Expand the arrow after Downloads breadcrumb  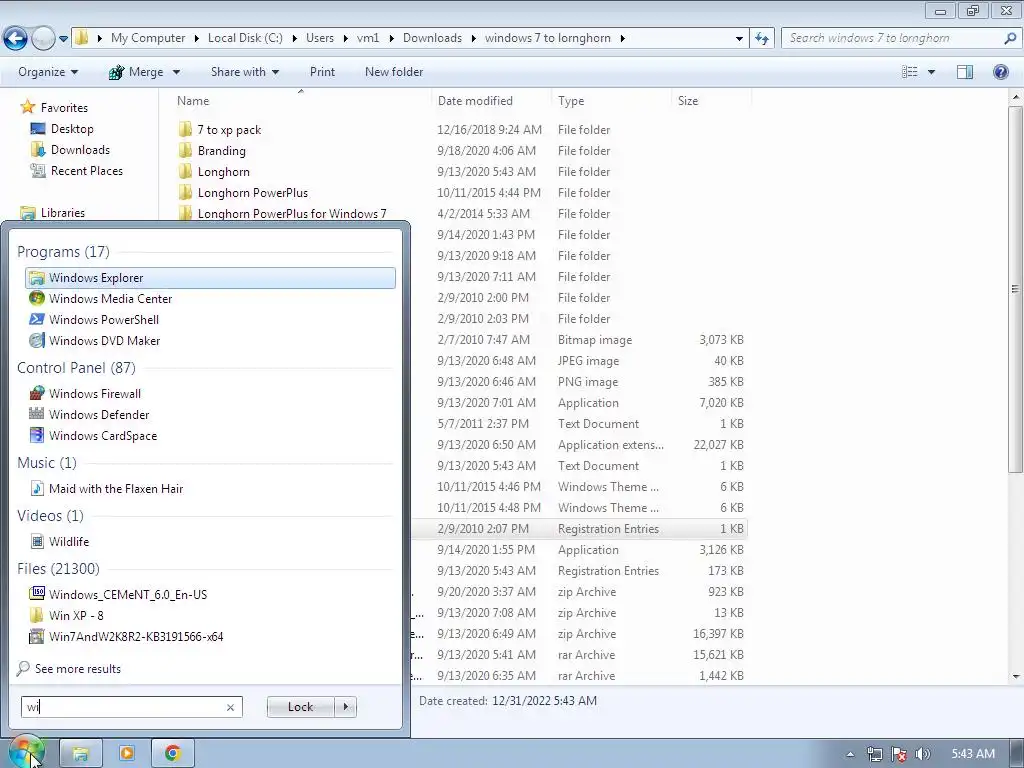coord(473,38)
